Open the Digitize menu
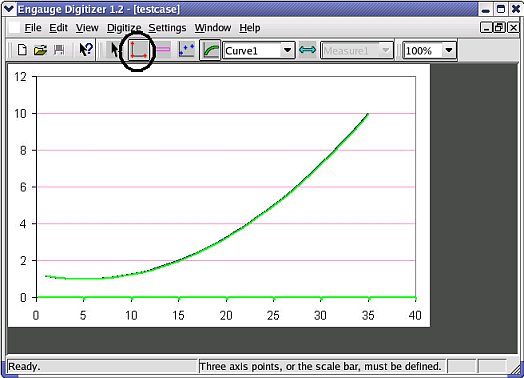The width and height of the screenshot is (524, 378). pyautogui.click(x=124, y=28)
